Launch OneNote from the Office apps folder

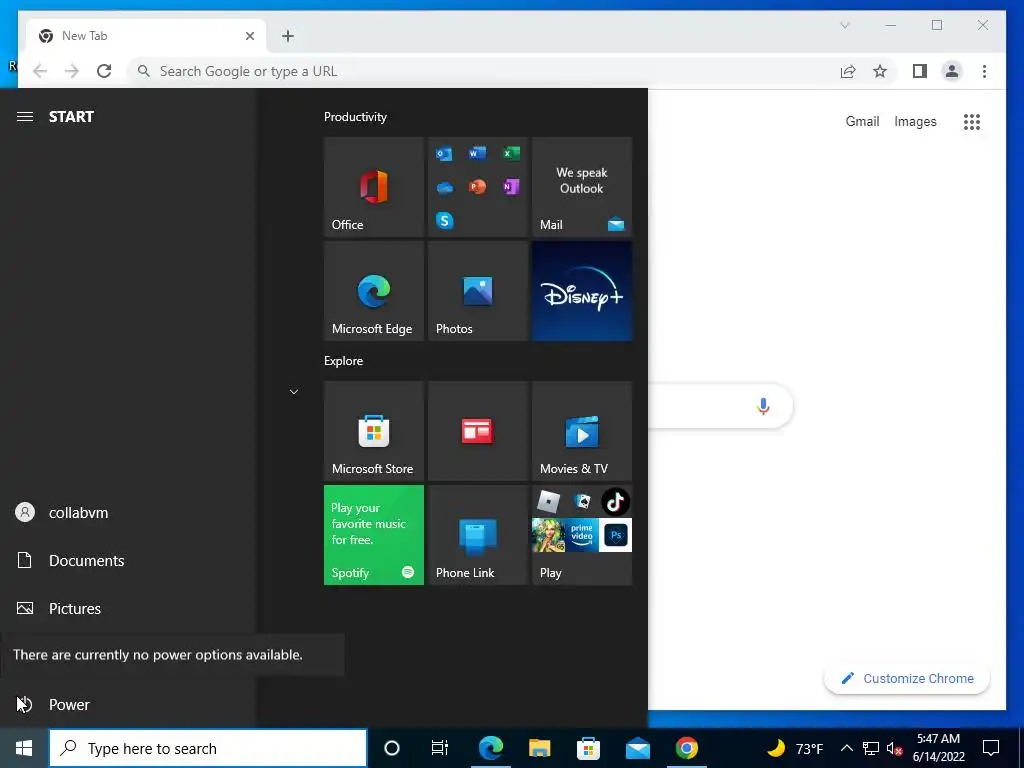(511, 187)
